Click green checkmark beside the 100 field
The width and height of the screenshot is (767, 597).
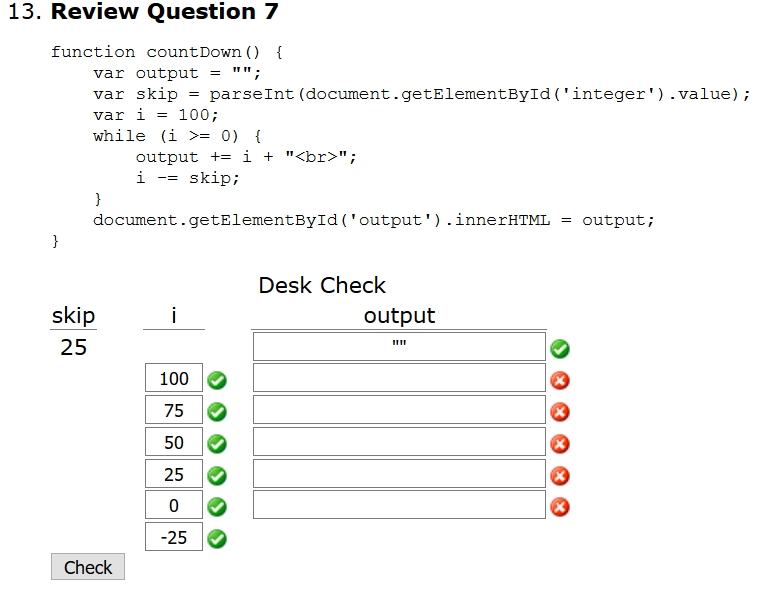tap(216, 380)
